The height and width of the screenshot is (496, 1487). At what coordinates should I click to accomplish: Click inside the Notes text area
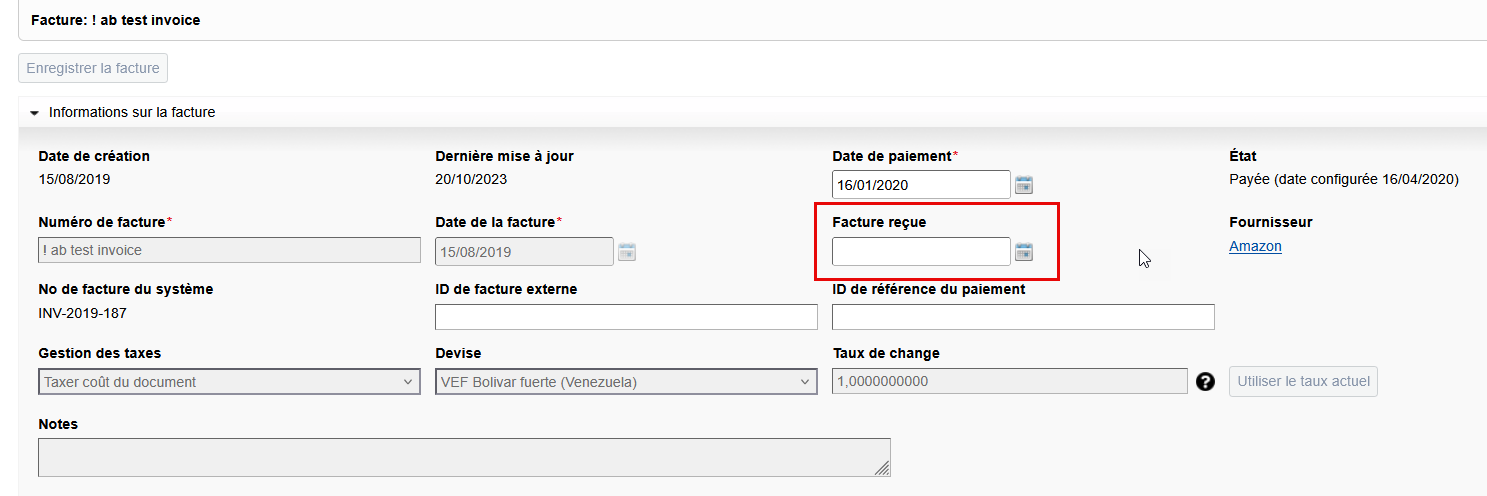pos(463,457)
